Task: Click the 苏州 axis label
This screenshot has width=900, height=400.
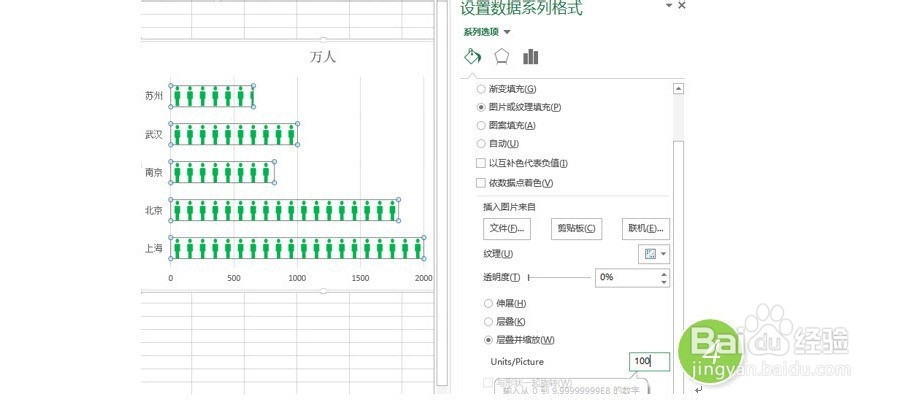Action: click(153, 96)
